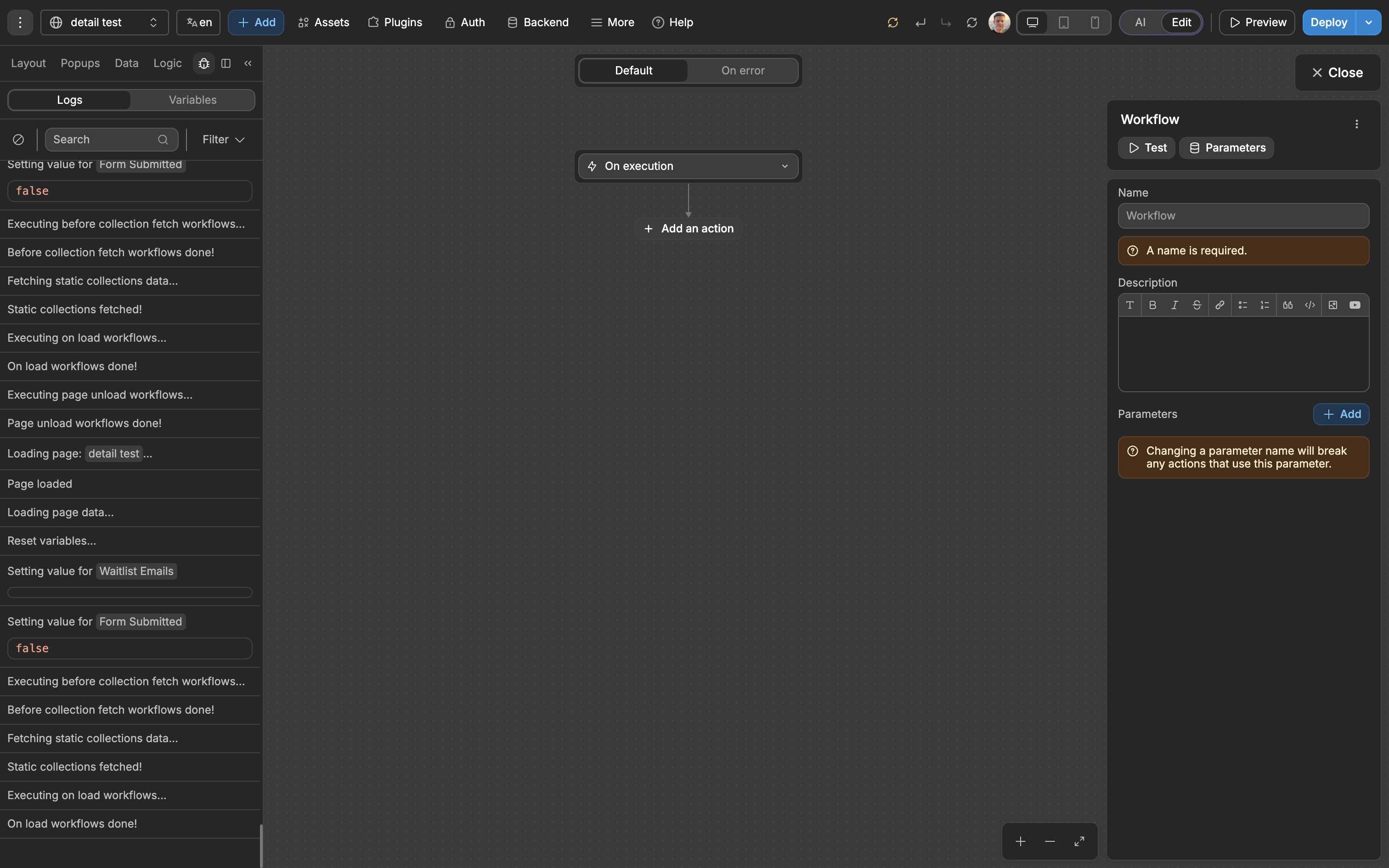Open the Filter dropdown in logs
The image size is (1389, 868).
[223, 140]
